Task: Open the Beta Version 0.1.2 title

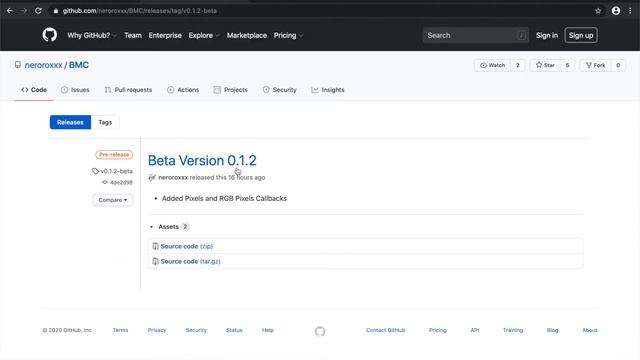Action: [202, 160]
